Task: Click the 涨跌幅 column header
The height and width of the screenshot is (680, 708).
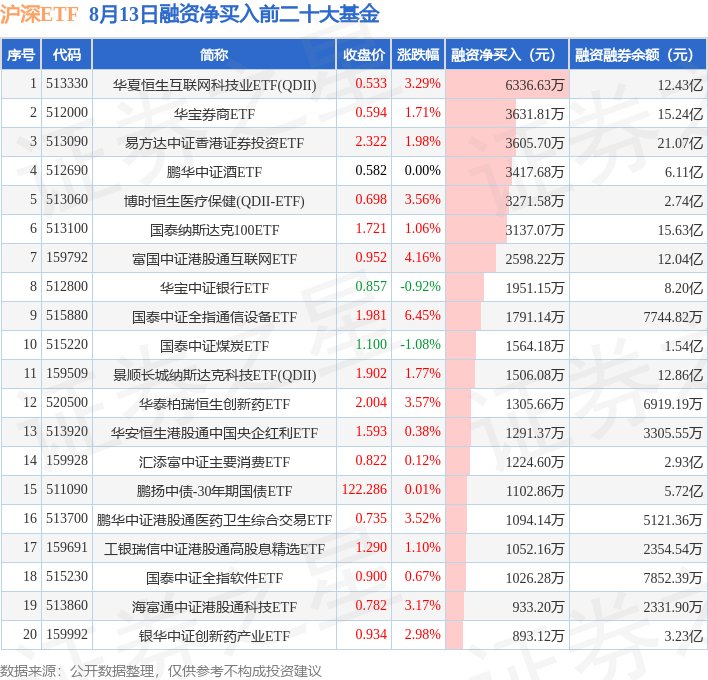Action: 418,55
